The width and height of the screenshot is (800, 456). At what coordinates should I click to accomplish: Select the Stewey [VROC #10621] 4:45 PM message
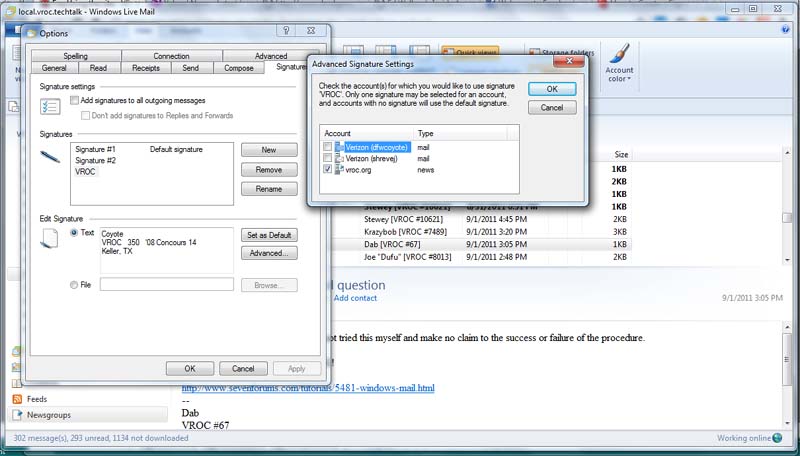tap(480, 219)
